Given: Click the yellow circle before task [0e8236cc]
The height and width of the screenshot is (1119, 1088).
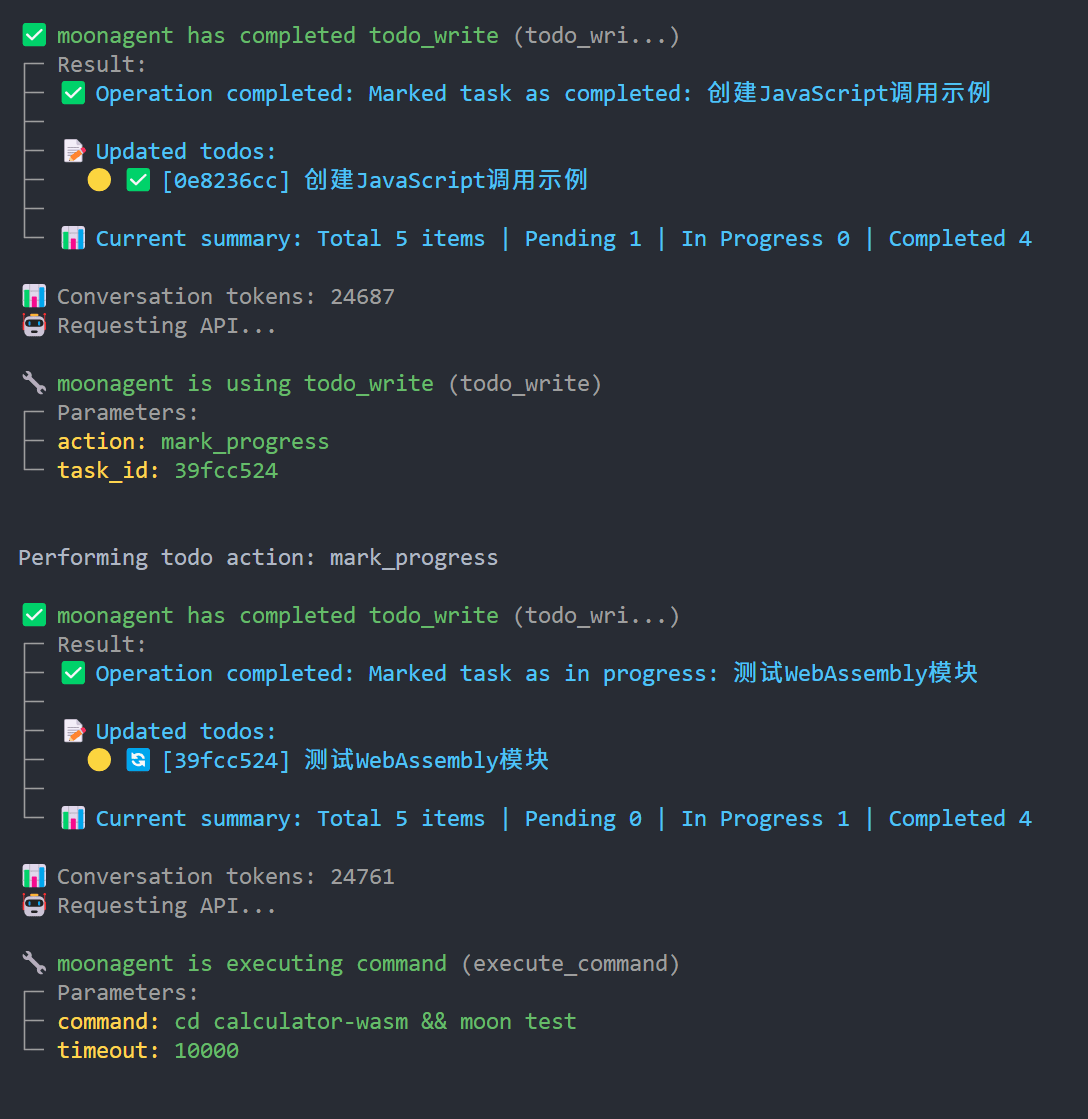Looking at the screenshot, I should [x=99, y=180].
